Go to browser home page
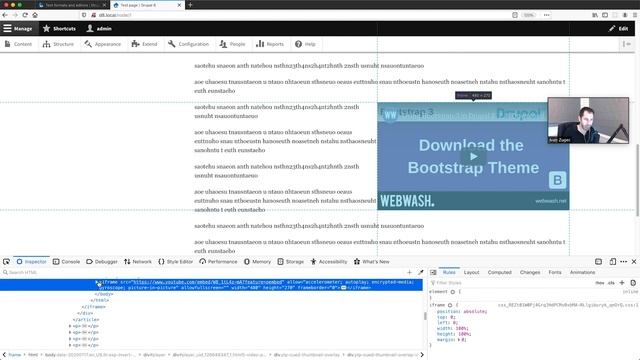The width and height of the screenshot is (640, 360). [x=35, y=15]
